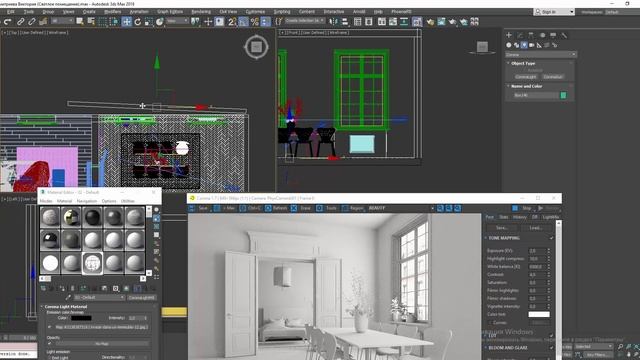The image size is (640, 360).
Task: Open the Modify tab in command panel
Action: [x=520, y=36]
